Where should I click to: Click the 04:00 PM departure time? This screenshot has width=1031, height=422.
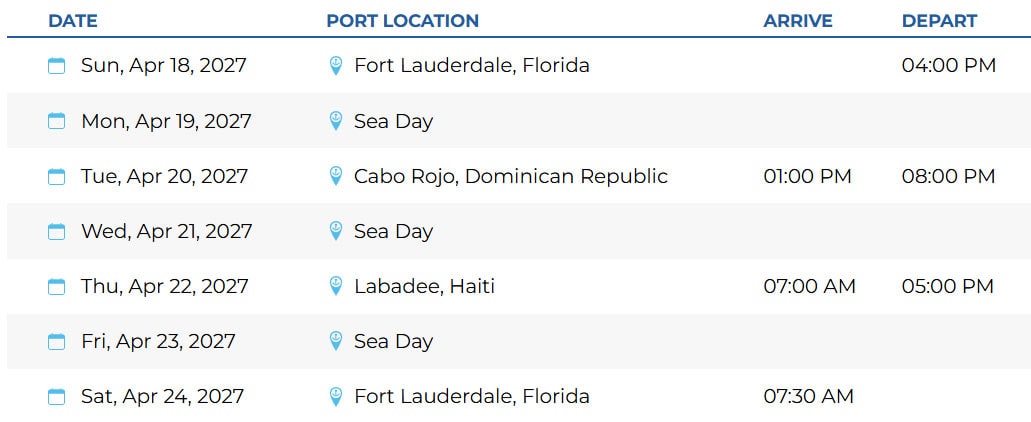pos(948,66)
